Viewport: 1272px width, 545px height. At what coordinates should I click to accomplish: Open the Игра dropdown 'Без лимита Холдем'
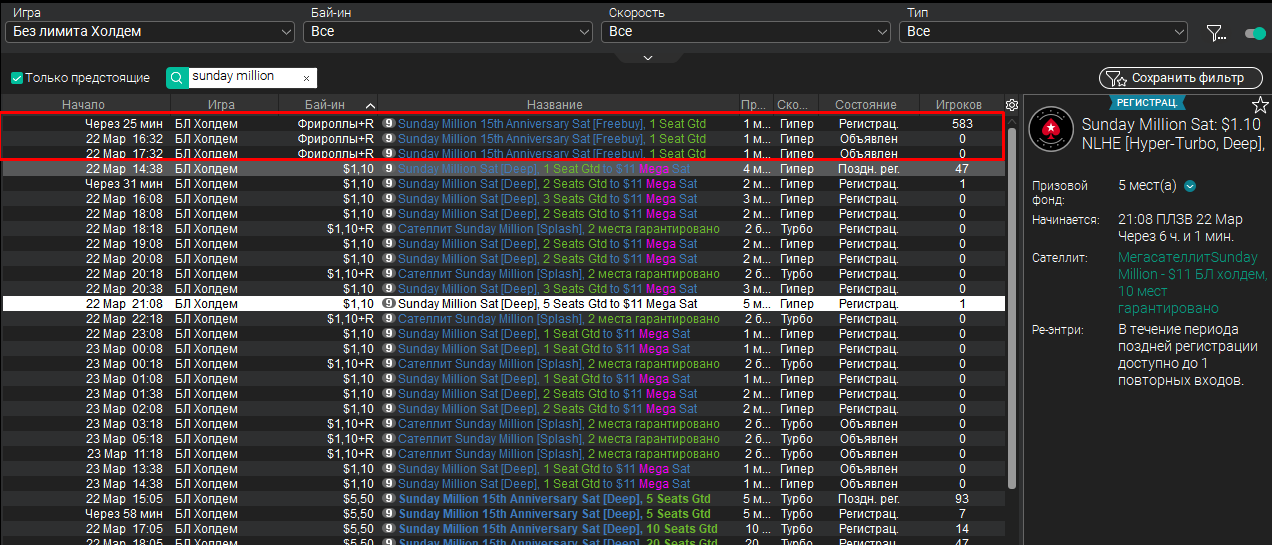click(x=150, y=32)
